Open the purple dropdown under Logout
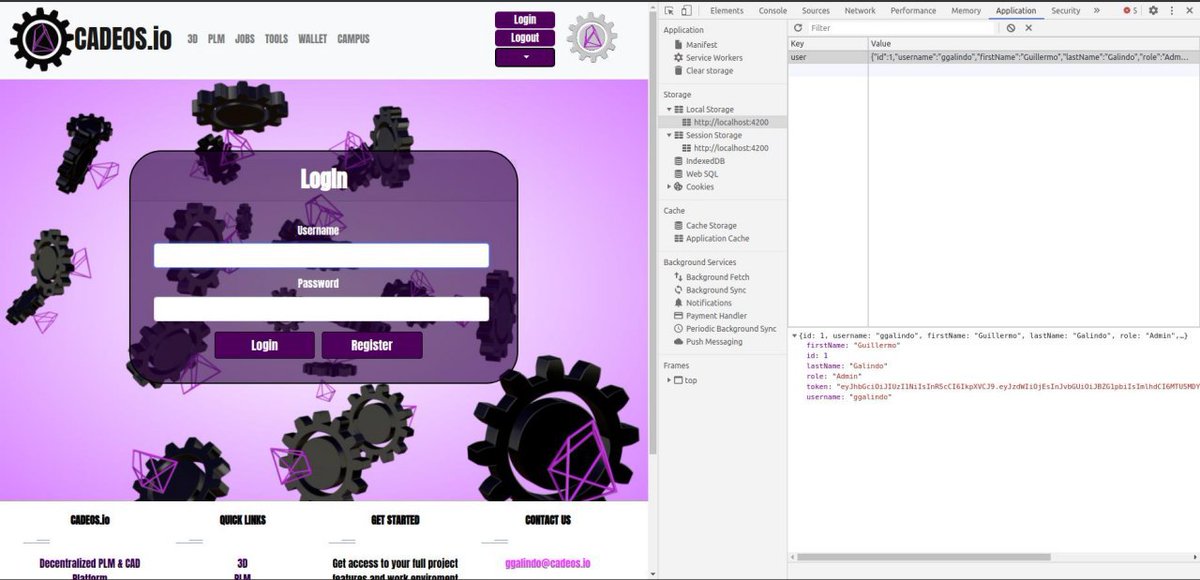This screenshot has height=580, width=1200. [525, 57]
